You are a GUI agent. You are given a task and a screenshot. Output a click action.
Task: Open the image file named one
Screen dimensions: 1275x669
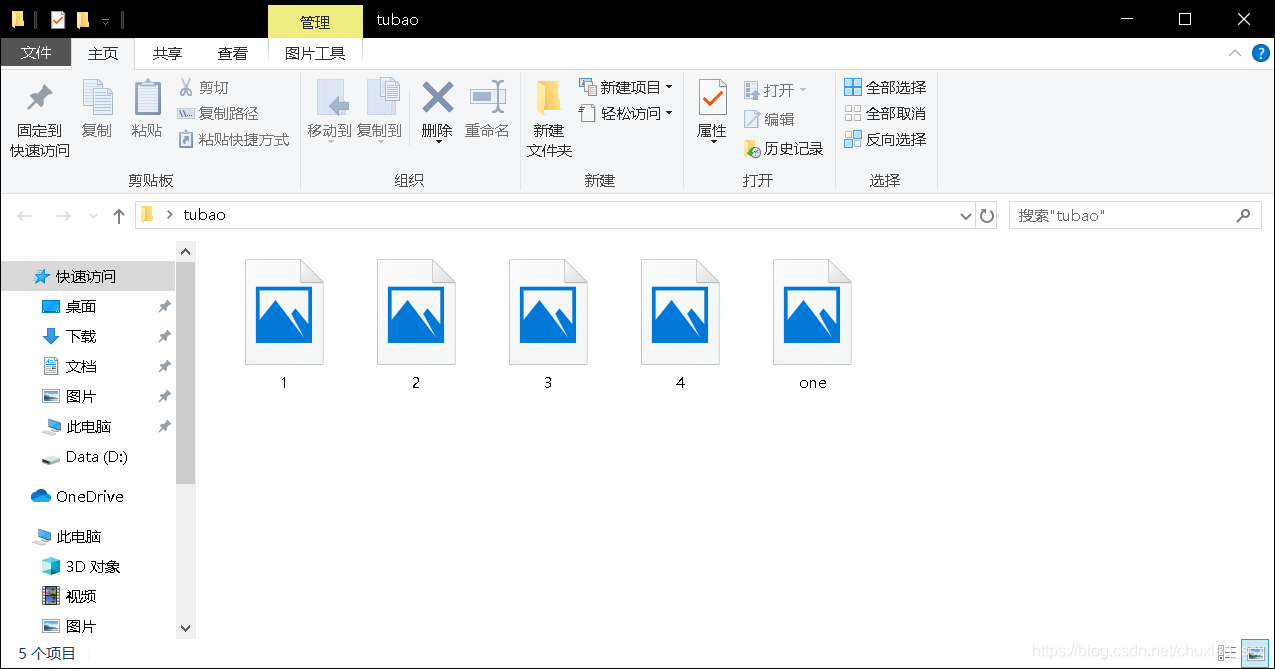pyautogui.click(x=811, y=310)
